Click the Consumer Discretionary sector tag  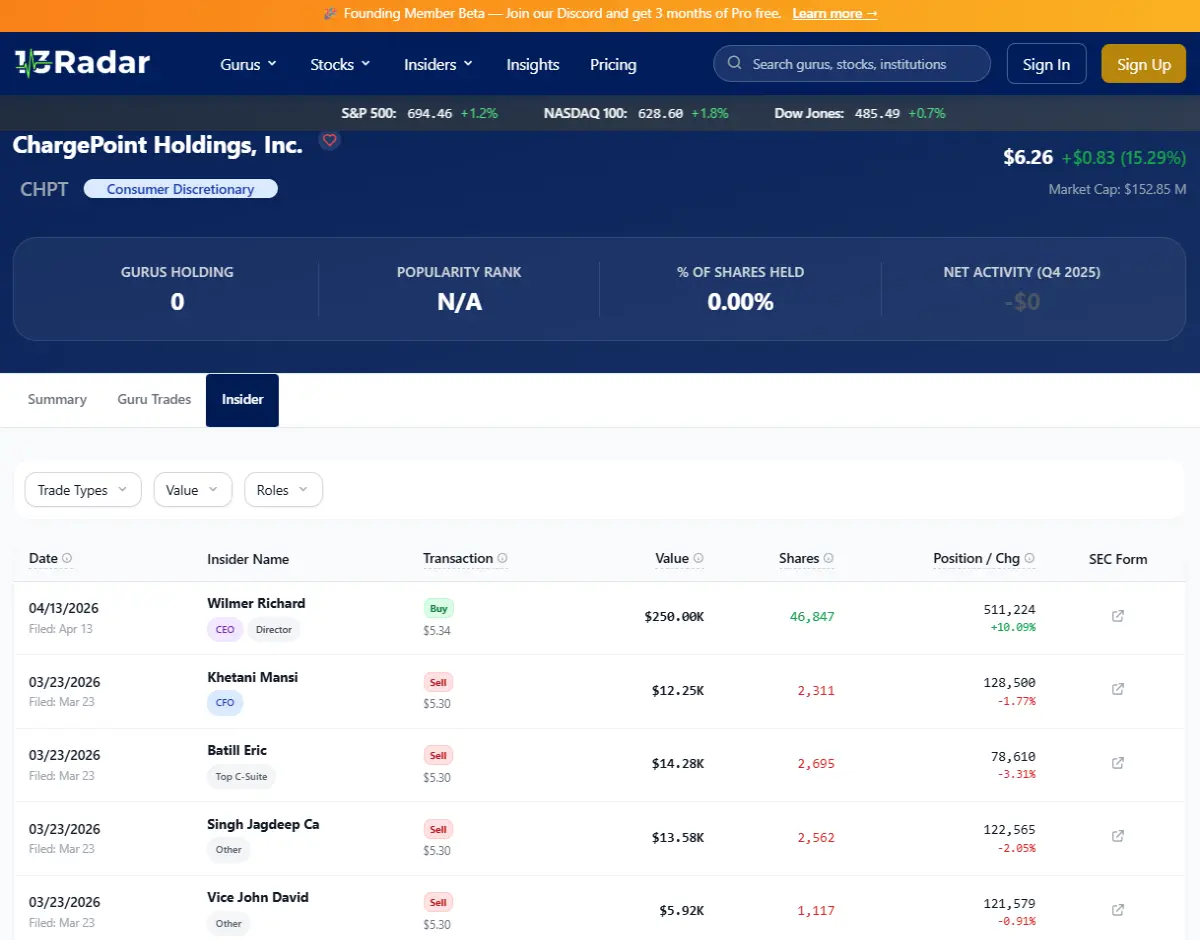(181, 189)
